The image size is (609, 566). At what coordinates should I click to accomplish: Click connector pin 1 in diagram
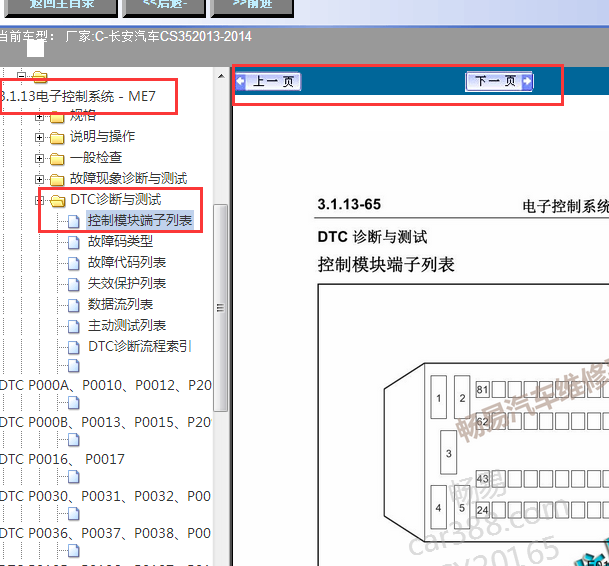tap(438, 397)
